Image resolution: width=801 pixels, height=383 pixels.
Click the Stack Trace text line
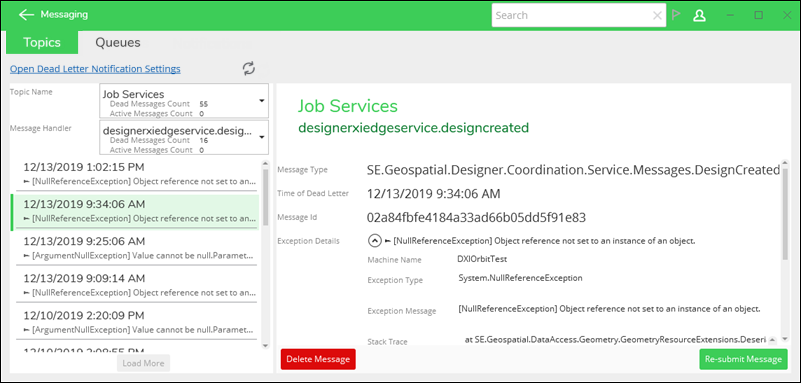616,339
